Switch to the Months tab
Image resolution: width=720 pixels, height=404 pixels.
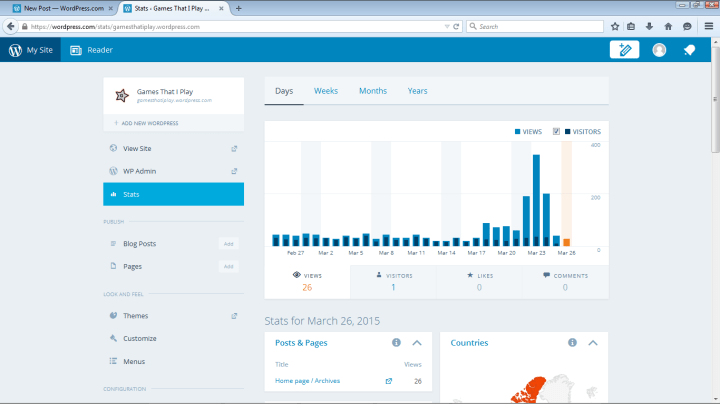(x=373, y=91)
